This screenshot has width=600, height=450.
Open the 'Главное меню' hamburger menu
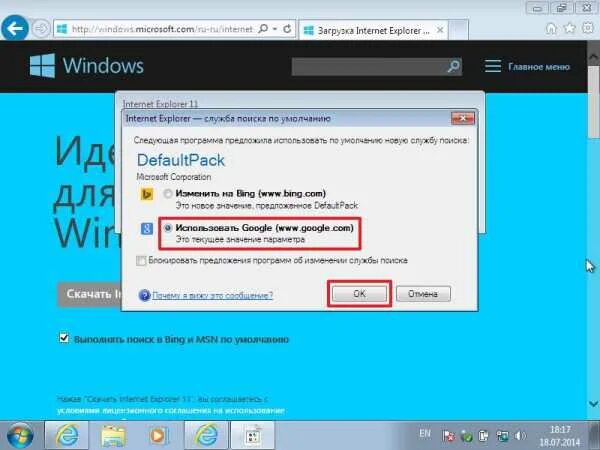tap(528, 66)
